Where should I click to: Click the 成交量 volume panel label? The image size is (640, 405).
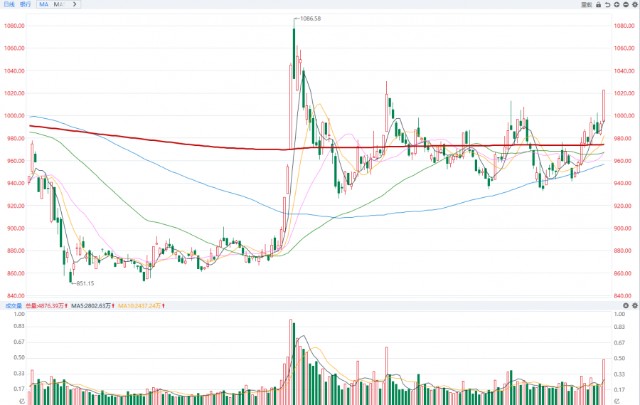[x=10, y=306]
